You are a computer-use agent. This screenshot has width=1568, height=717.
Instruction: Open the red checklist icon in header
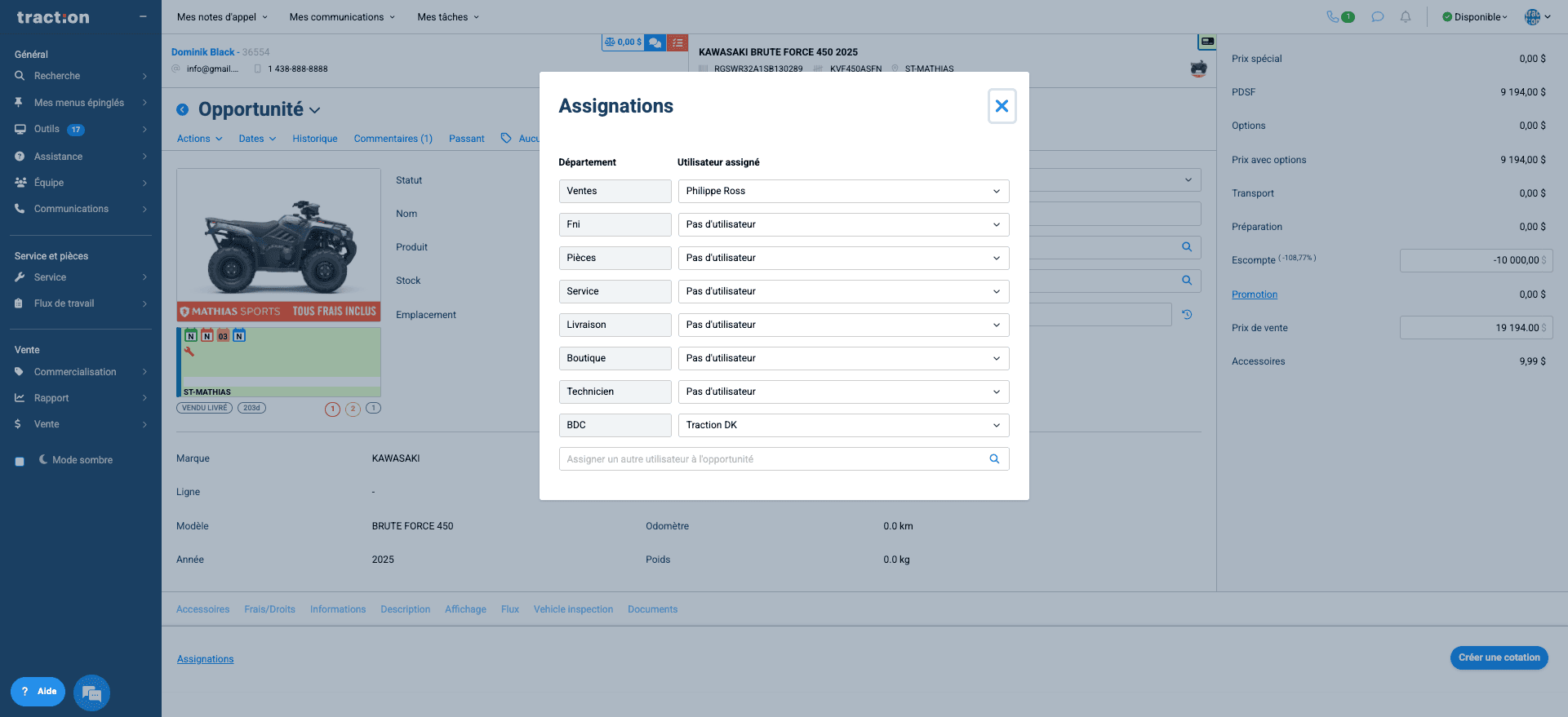tap(677, 42)
